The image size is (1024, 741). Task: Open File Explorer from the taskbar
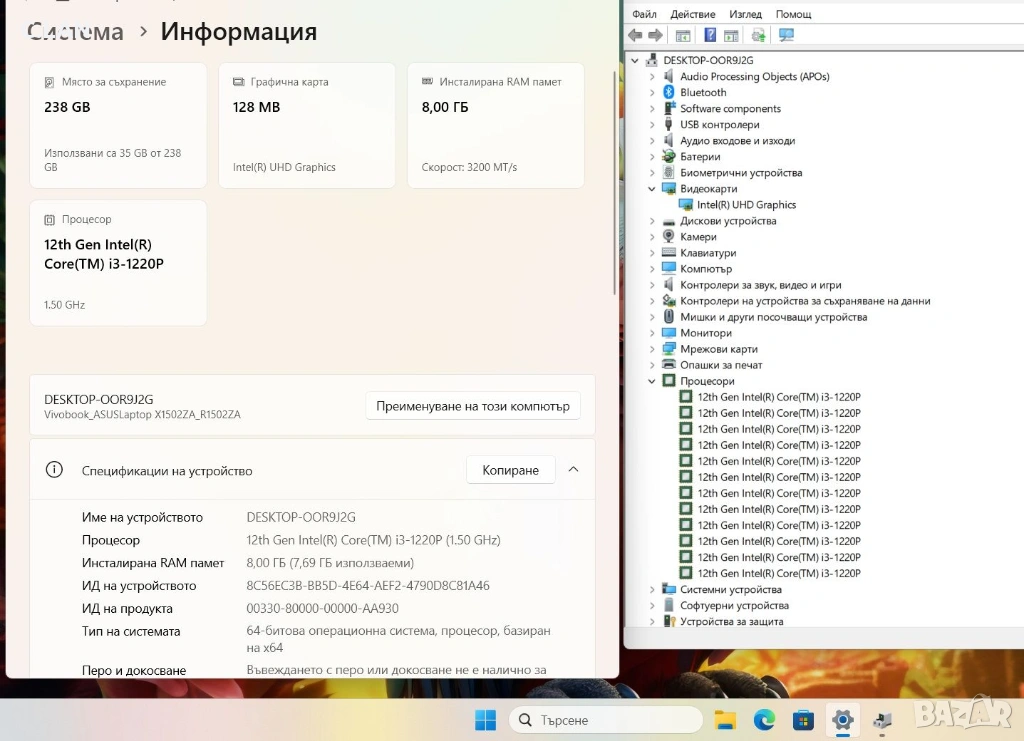point(725,720)
